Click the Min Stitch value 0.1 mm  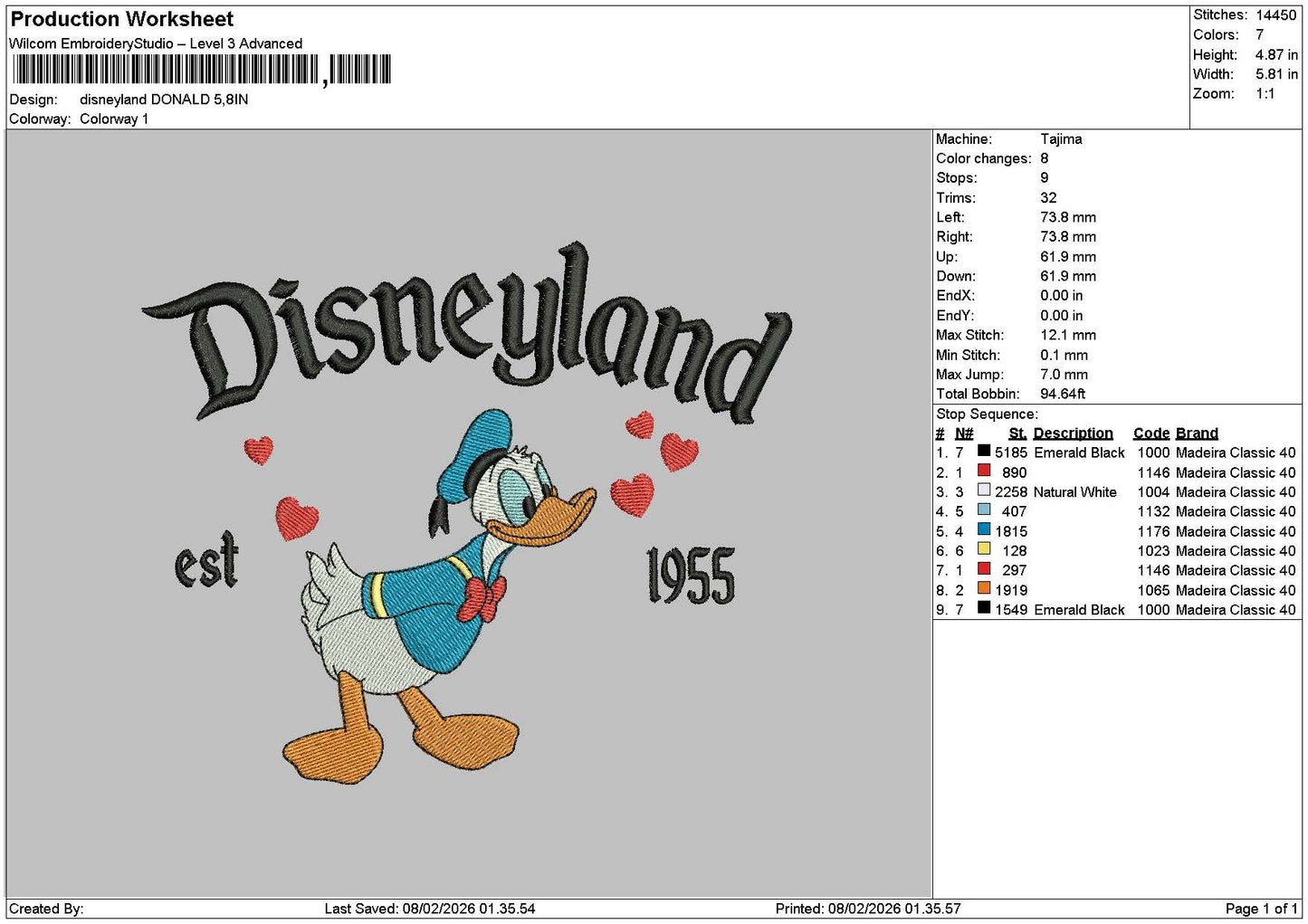coord(1065,355)
